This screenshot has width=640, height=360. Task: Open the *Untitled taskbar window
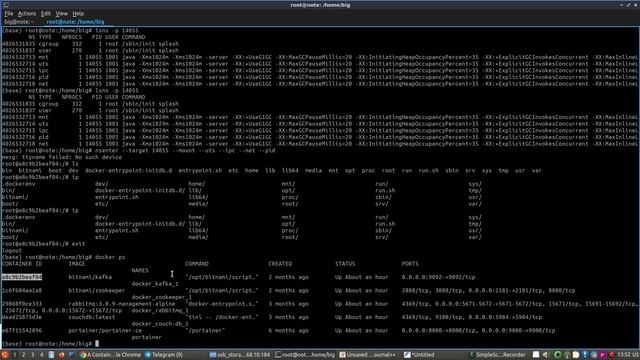419,355
